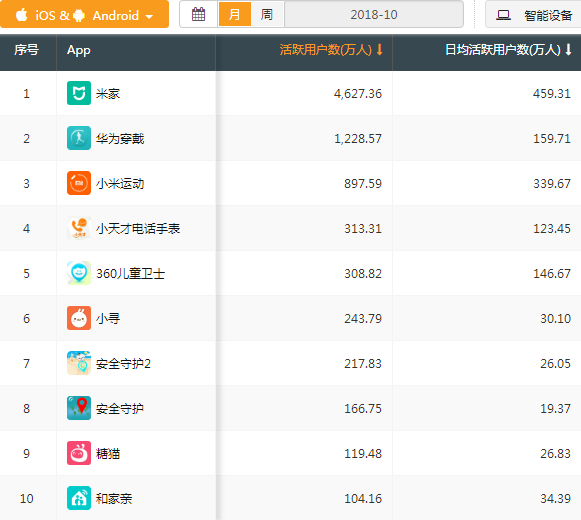Click the 序号 column header
The height and width of the screenshot is (520, 581).
[26, 50]
